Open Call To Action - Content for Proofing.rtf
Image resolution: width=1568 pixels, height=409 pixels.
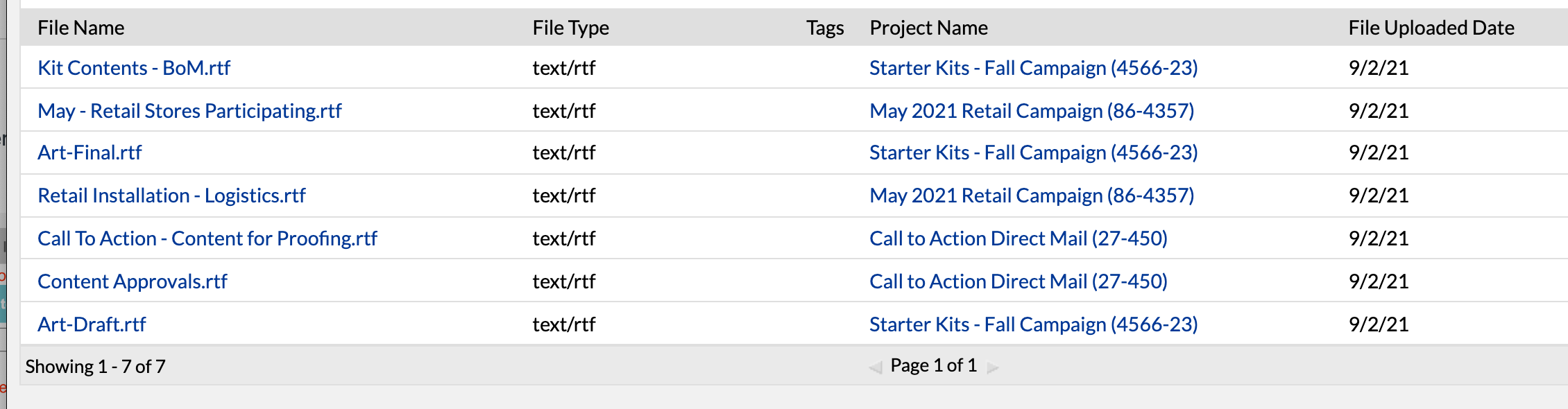(207, 238)
